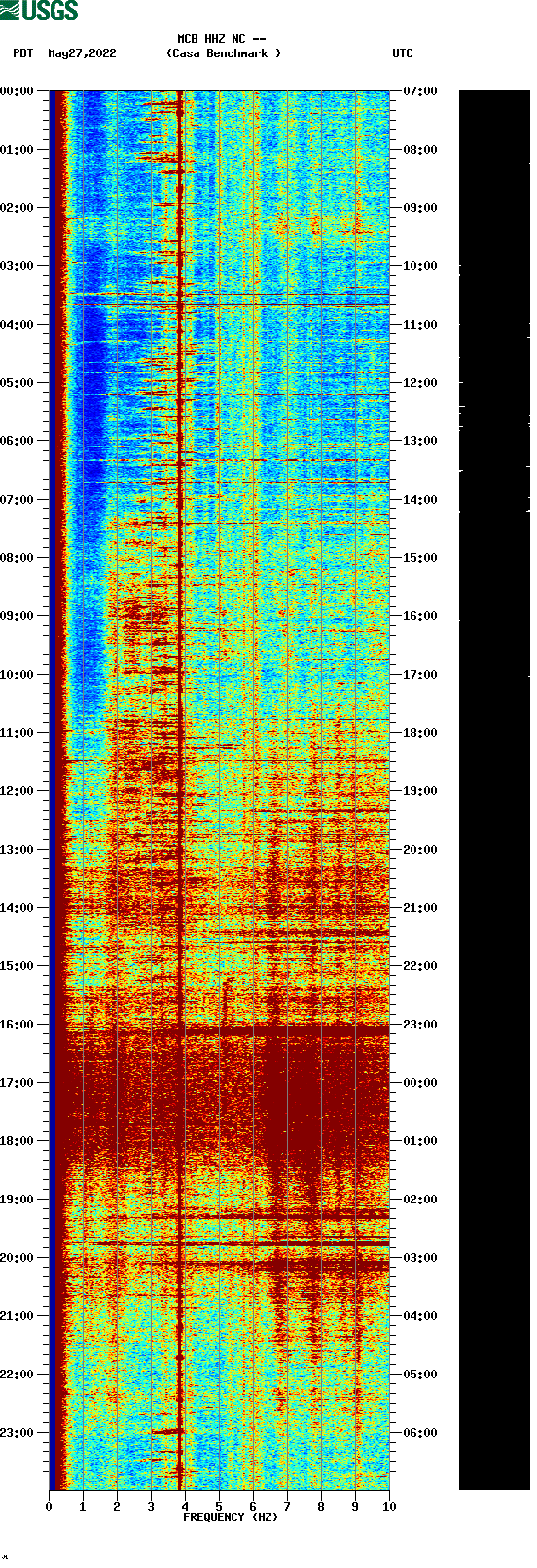Viewport: 537px width, 1568px height.
Task: Select '03:00' on the PDT time axis
Action: pos(18,266)
